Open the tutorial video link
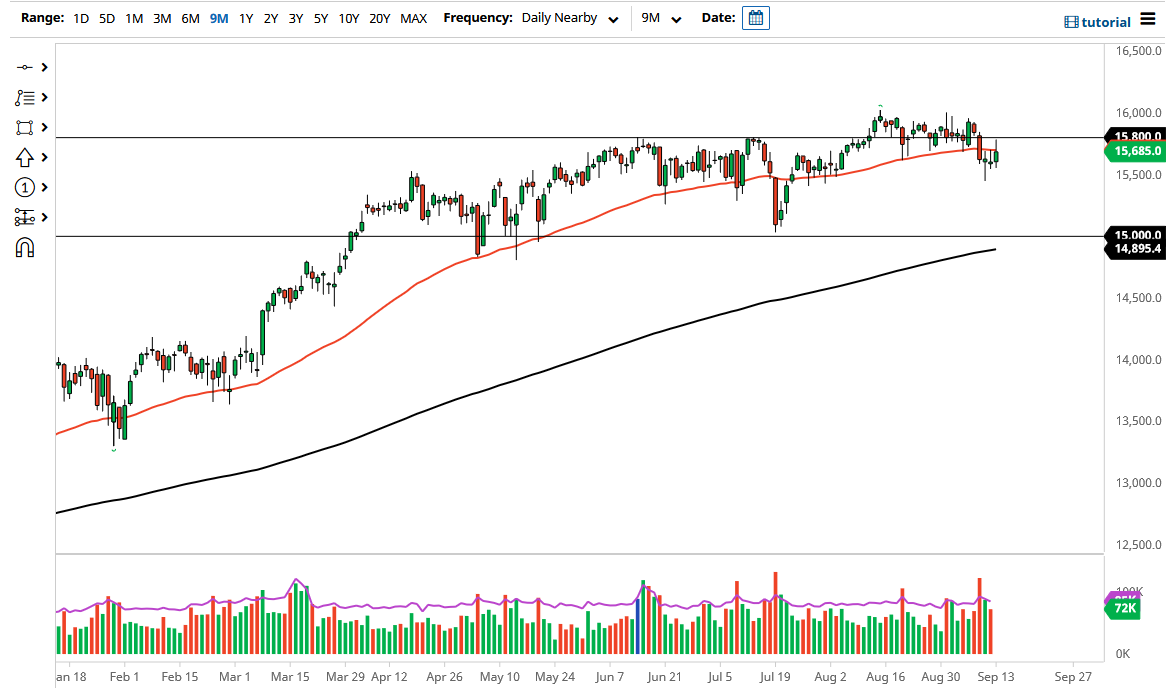The image size is (1168, 700). [1097, 22]
